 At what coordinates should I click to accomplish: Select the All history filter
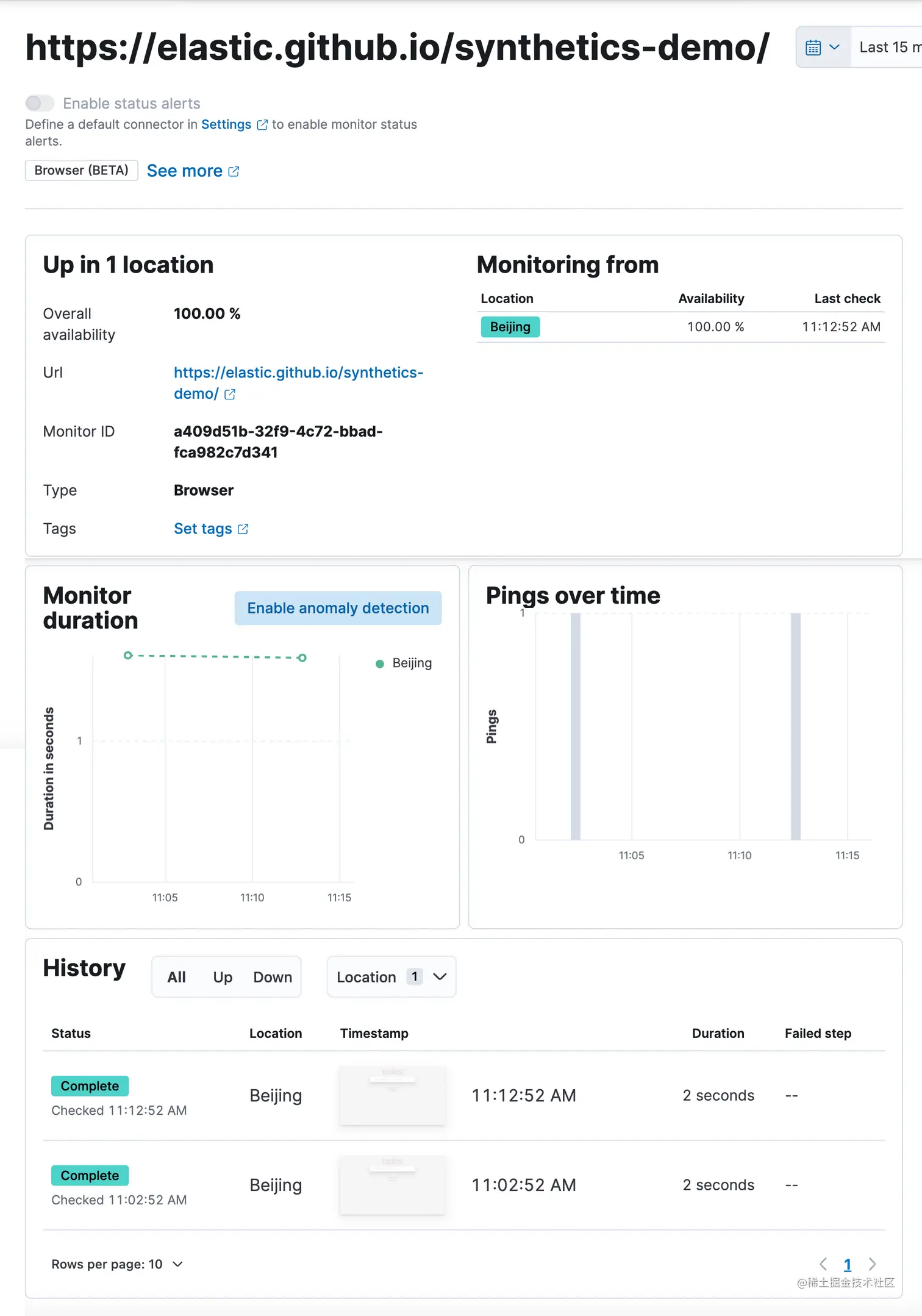[177, 977]
